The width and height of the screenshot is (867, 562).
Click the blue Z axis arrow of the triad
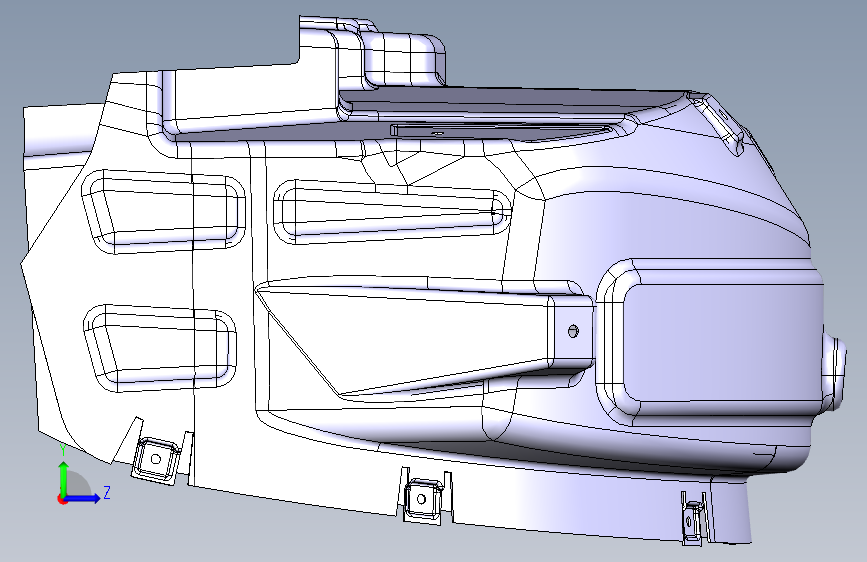[x=84, y=498]
